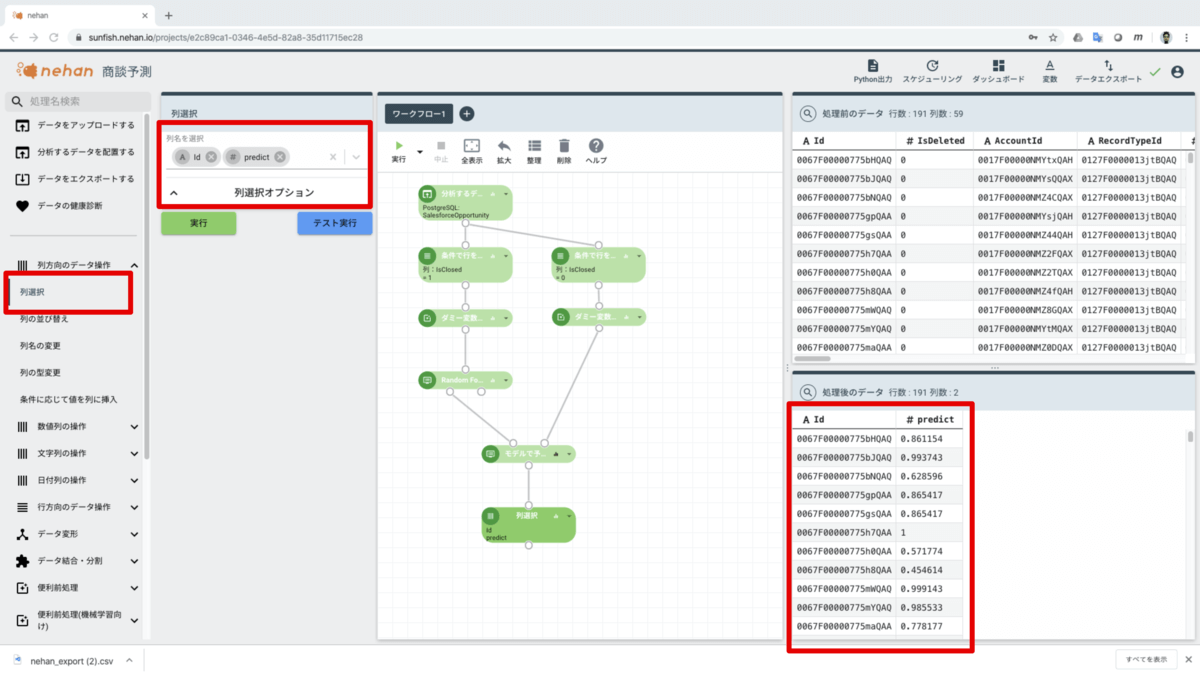Expand 文字列の操作 category
The height and width of the screenshot is (675, 1200).
pyautogui.click(x=134, y=453)
